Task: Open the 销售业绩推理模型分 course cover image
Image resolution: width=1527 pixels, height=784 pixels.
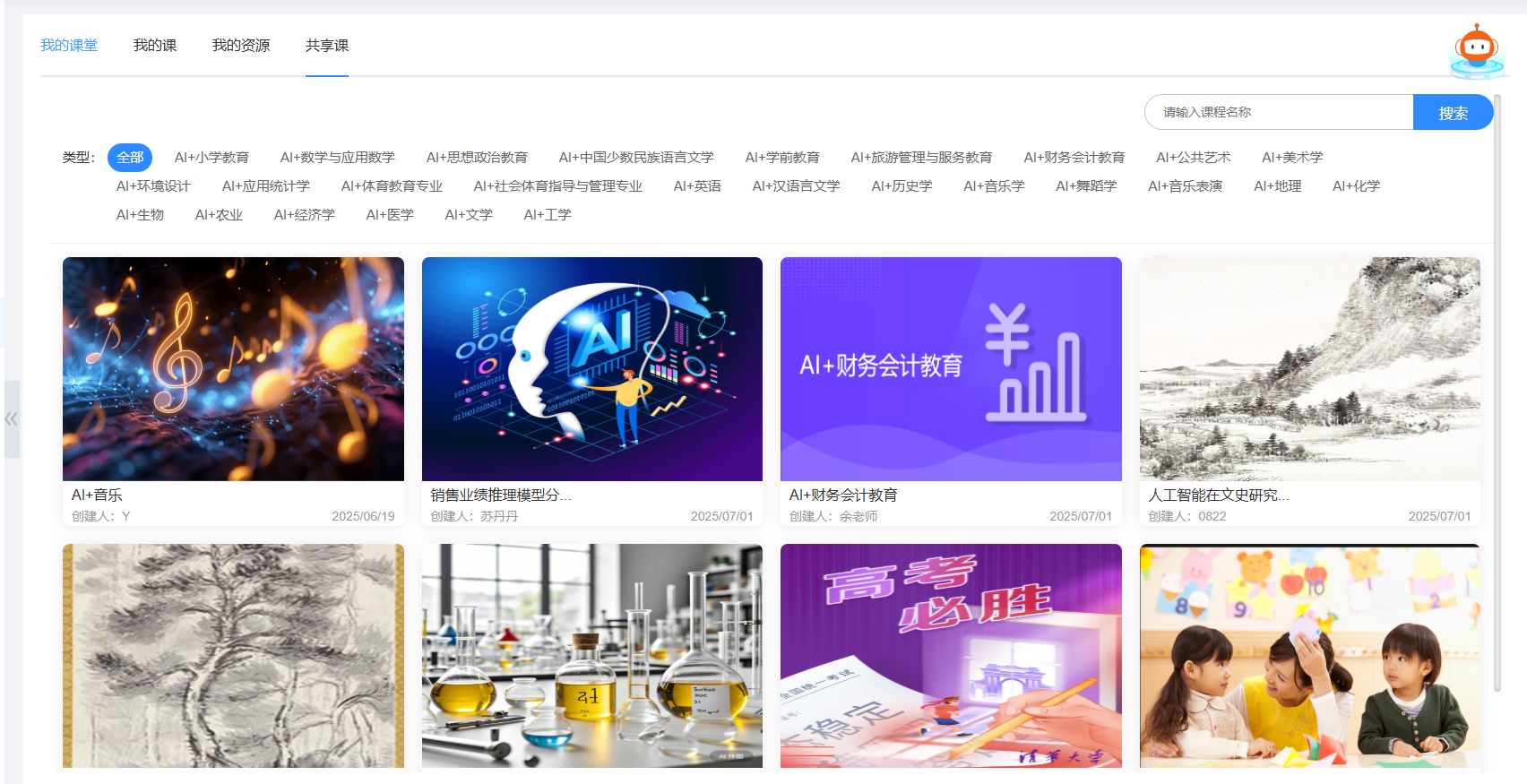Action: (x=591, y=369)
